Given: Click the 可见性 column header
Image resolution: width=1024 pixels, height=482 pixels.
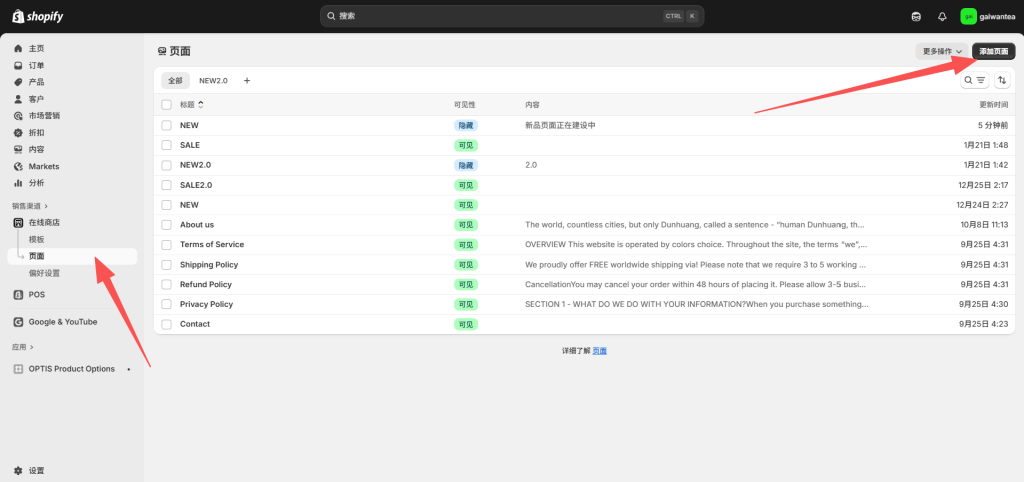Looking at the screenshot, I should 465,104.
